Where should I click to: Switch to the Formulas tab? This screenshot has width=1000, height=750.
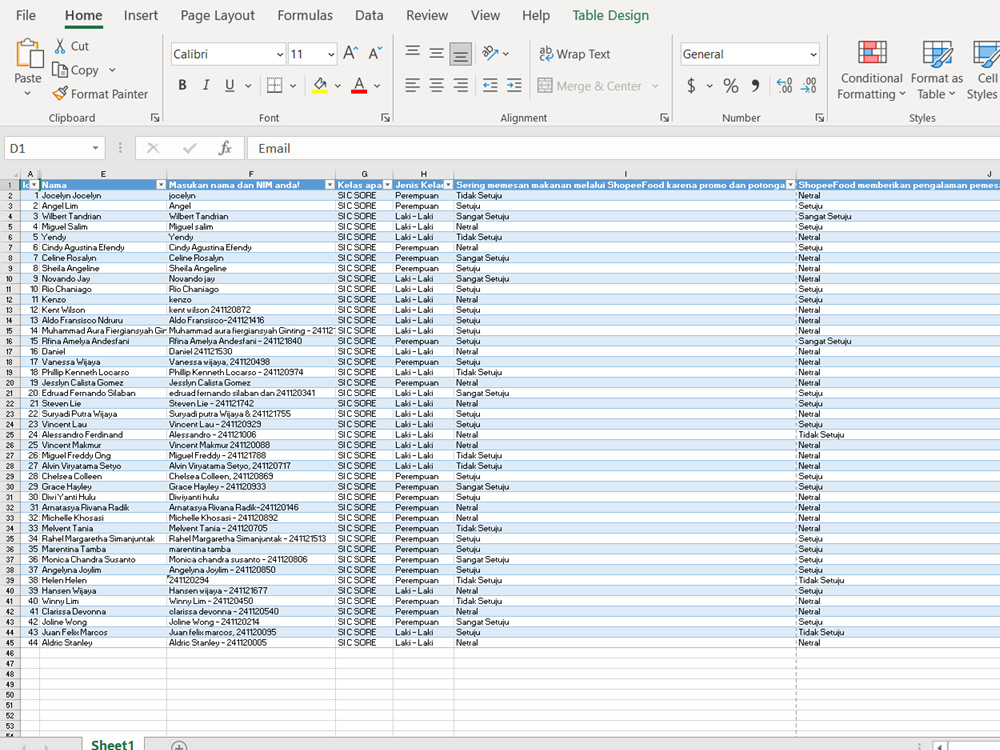(305, 15)
